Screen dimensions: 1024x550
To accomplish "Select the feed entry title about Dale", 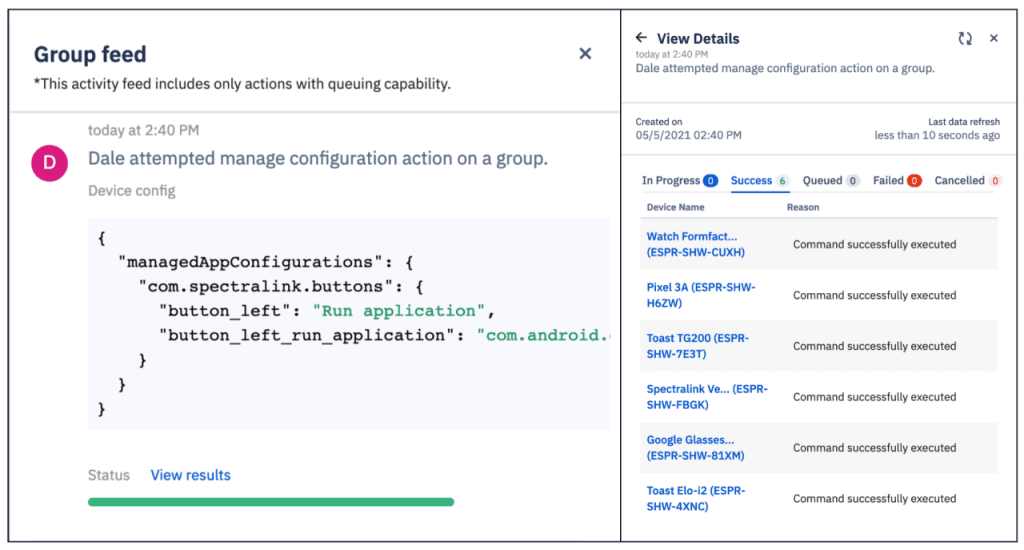I will pos(318,159).
